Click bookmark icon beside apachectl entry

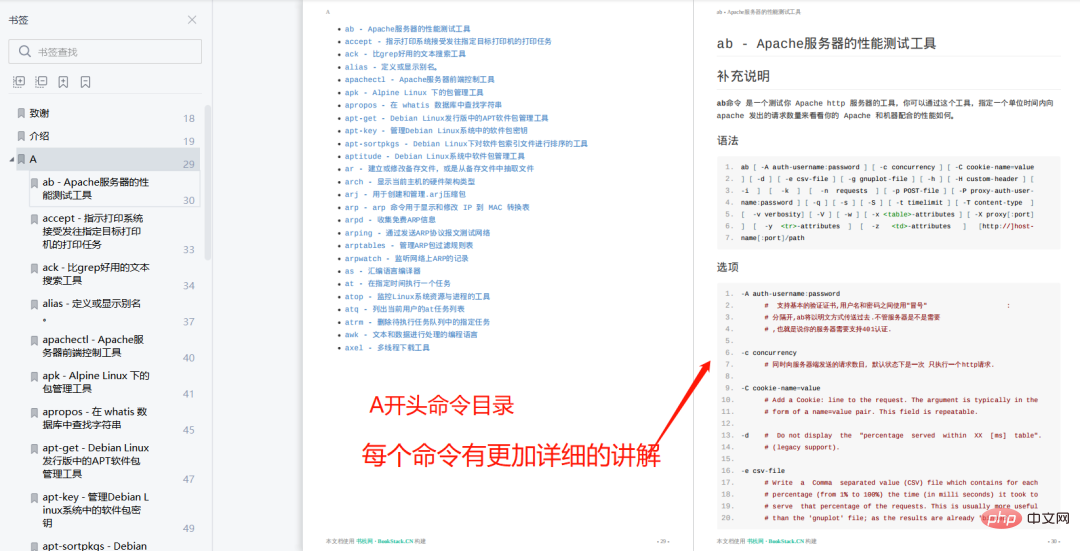34,340
